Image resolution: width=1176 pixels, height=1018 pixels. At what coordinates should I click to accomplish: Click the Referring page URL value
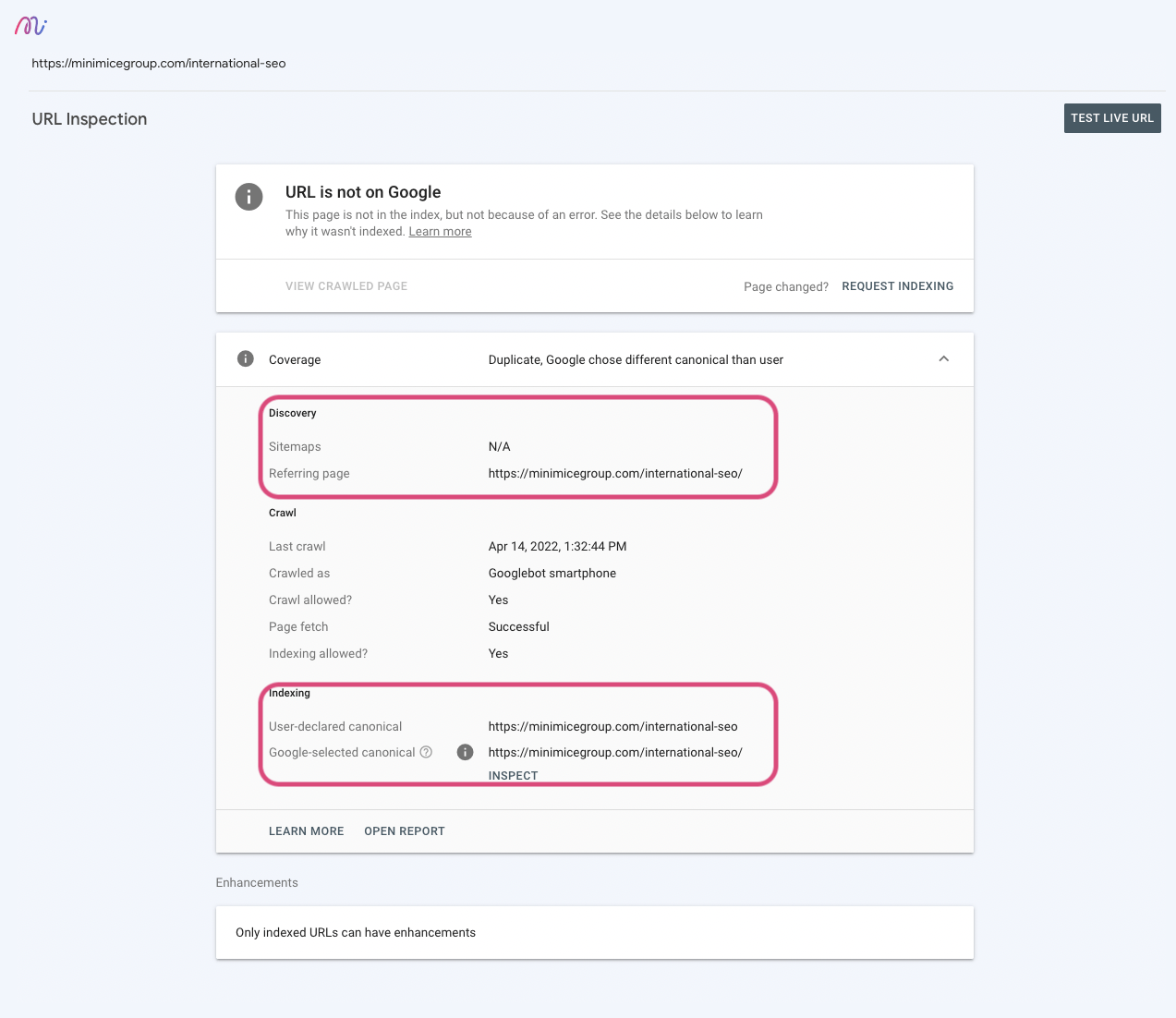pos(615,473)
